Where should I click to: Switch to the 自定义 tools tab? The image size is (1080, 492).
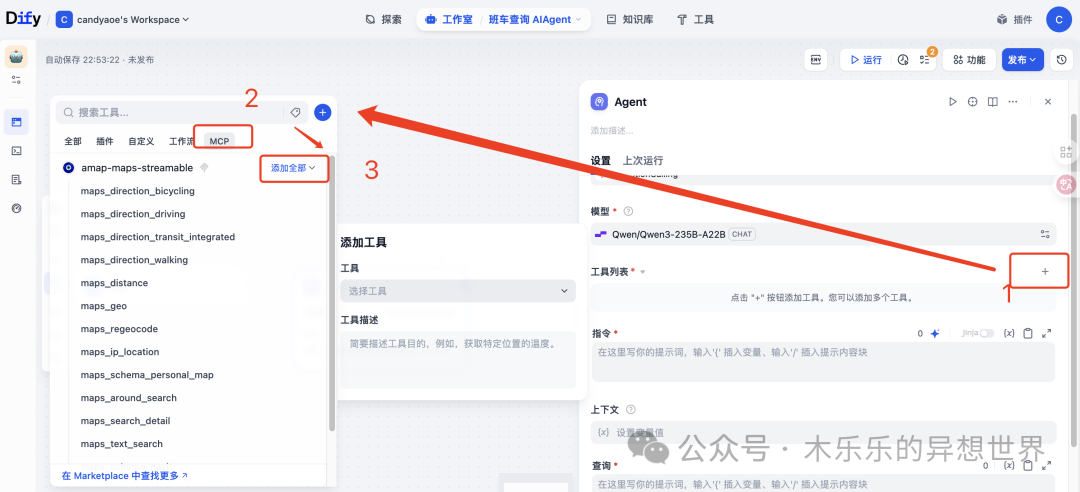141,141
